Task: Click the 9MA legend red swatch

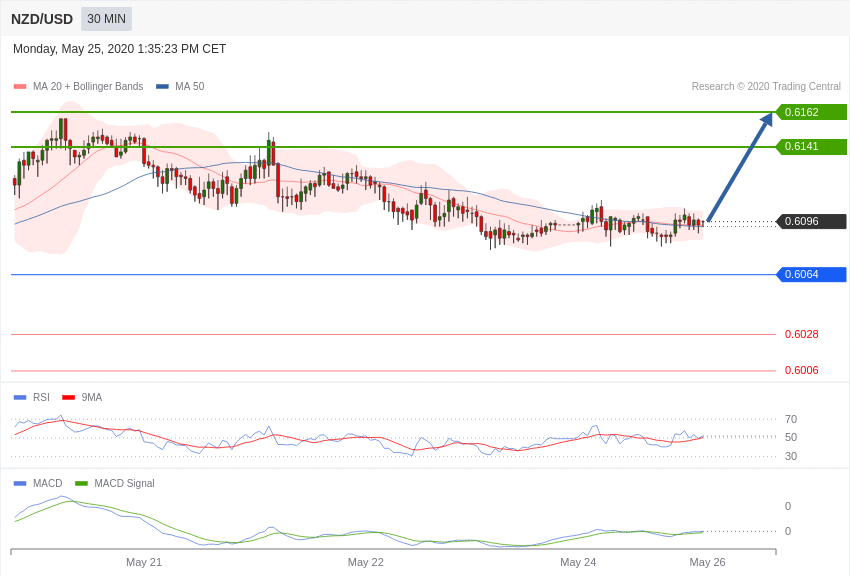Action: (x=69, y=398)
